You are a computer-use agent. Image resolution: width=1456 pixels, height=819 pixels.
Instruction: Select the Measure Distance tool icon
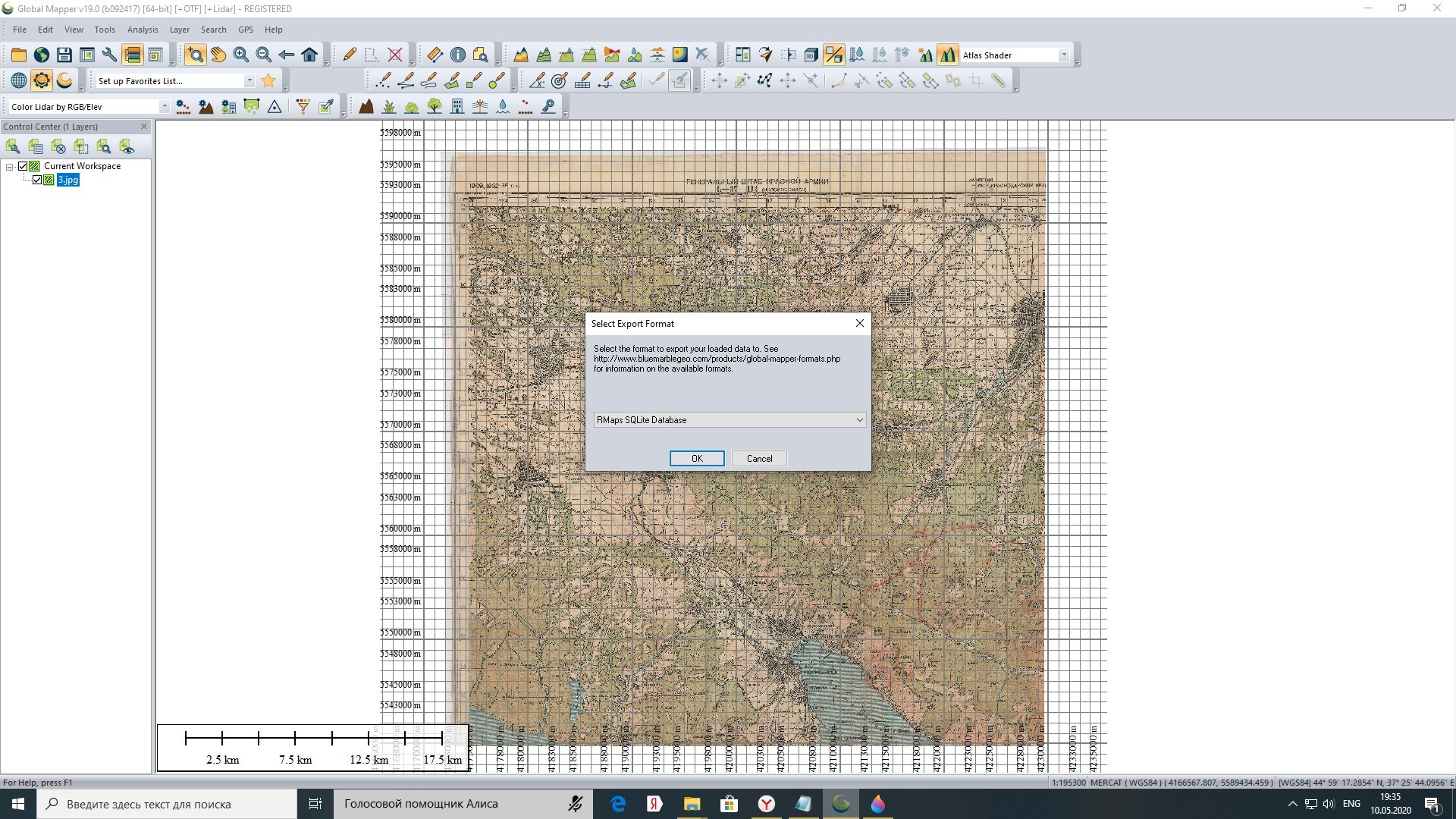pyautogui.click(x=434, y=55)
